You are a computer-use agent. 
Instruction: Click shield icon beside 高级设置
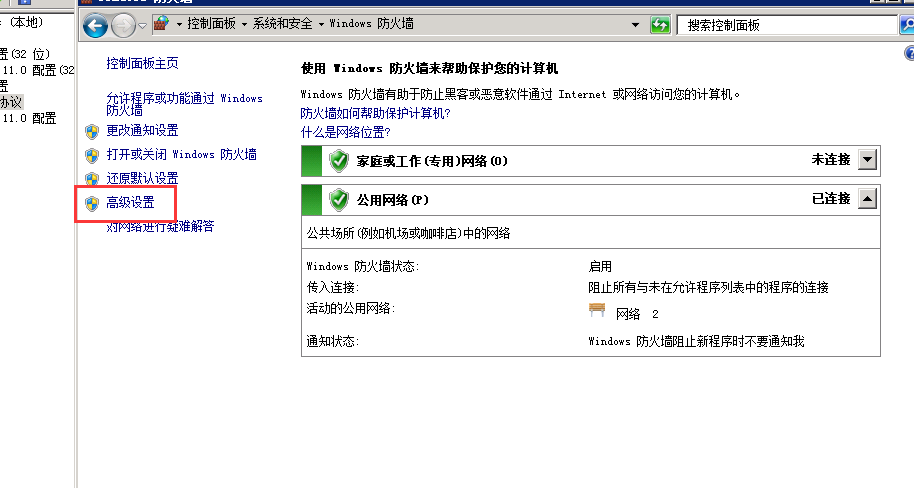pyautogui.click(x=92, y=203)
